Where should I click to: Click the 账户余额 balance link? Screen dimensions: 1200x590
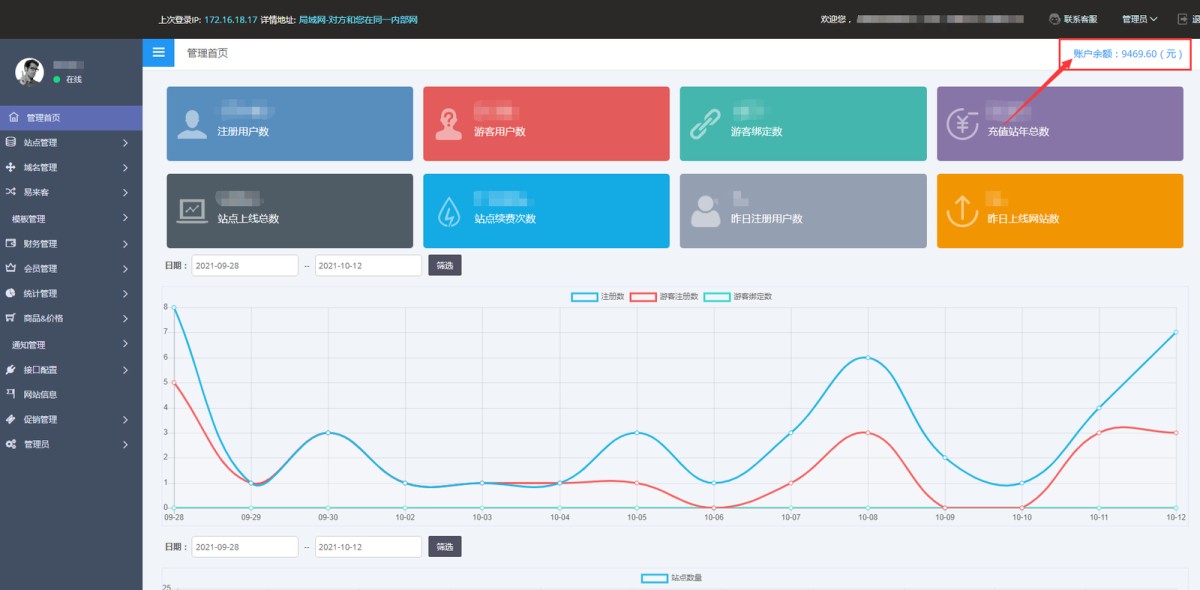[1127, 54]
